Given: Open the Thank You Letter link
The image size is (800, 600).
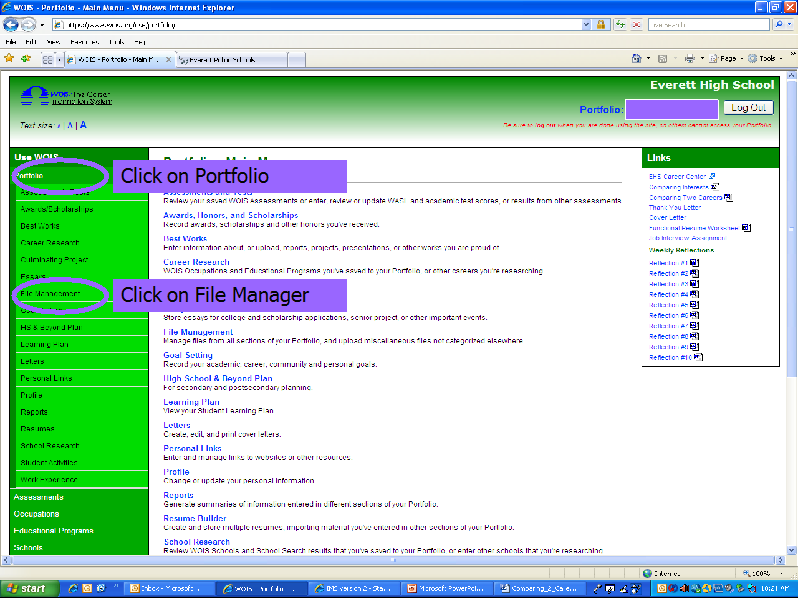Looking at the screenshot, I should 675,208.
